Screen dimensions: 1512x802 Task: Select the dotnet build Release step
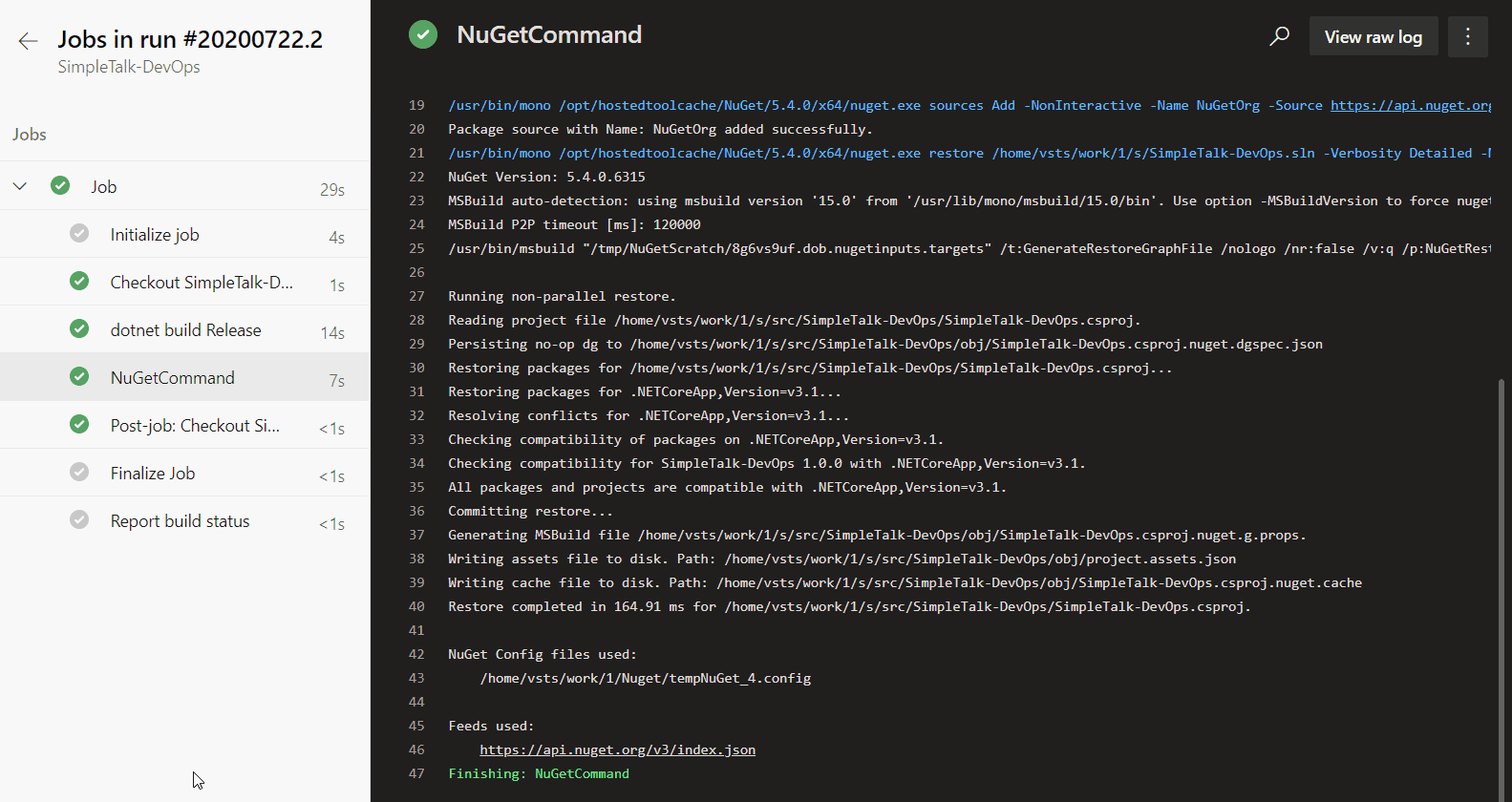184,329
